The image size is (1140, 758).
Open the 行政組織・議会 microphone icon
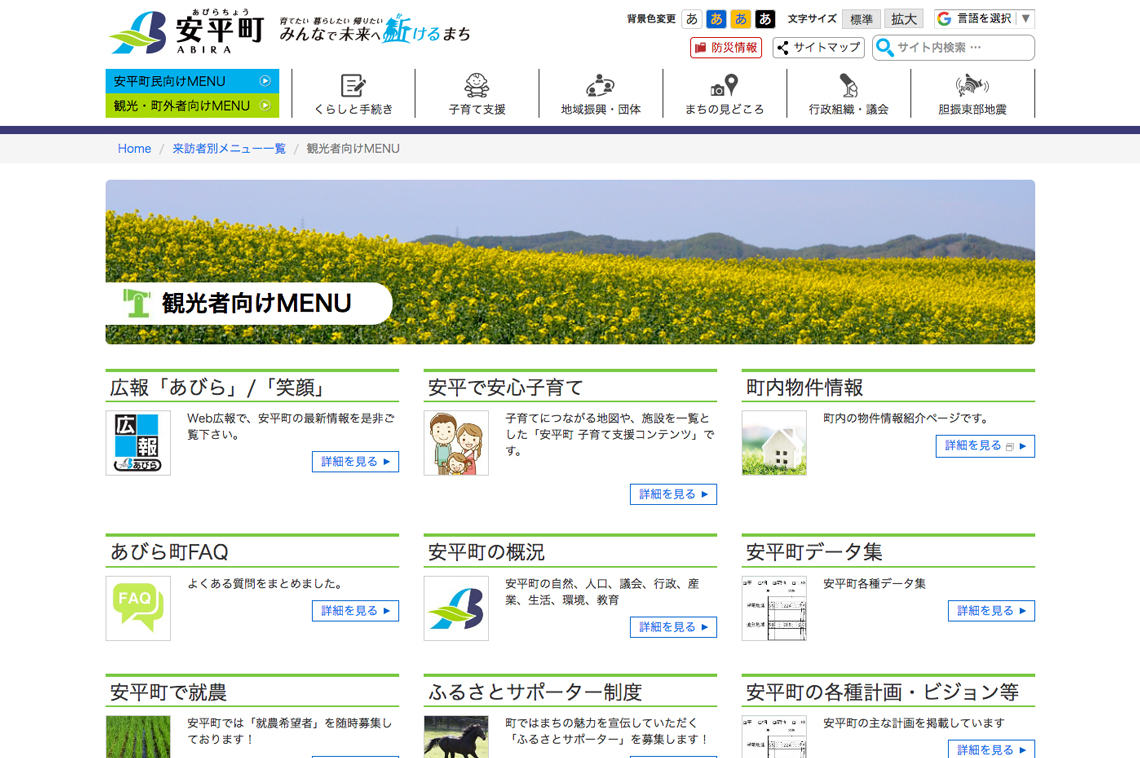click(x=848, y=85)
